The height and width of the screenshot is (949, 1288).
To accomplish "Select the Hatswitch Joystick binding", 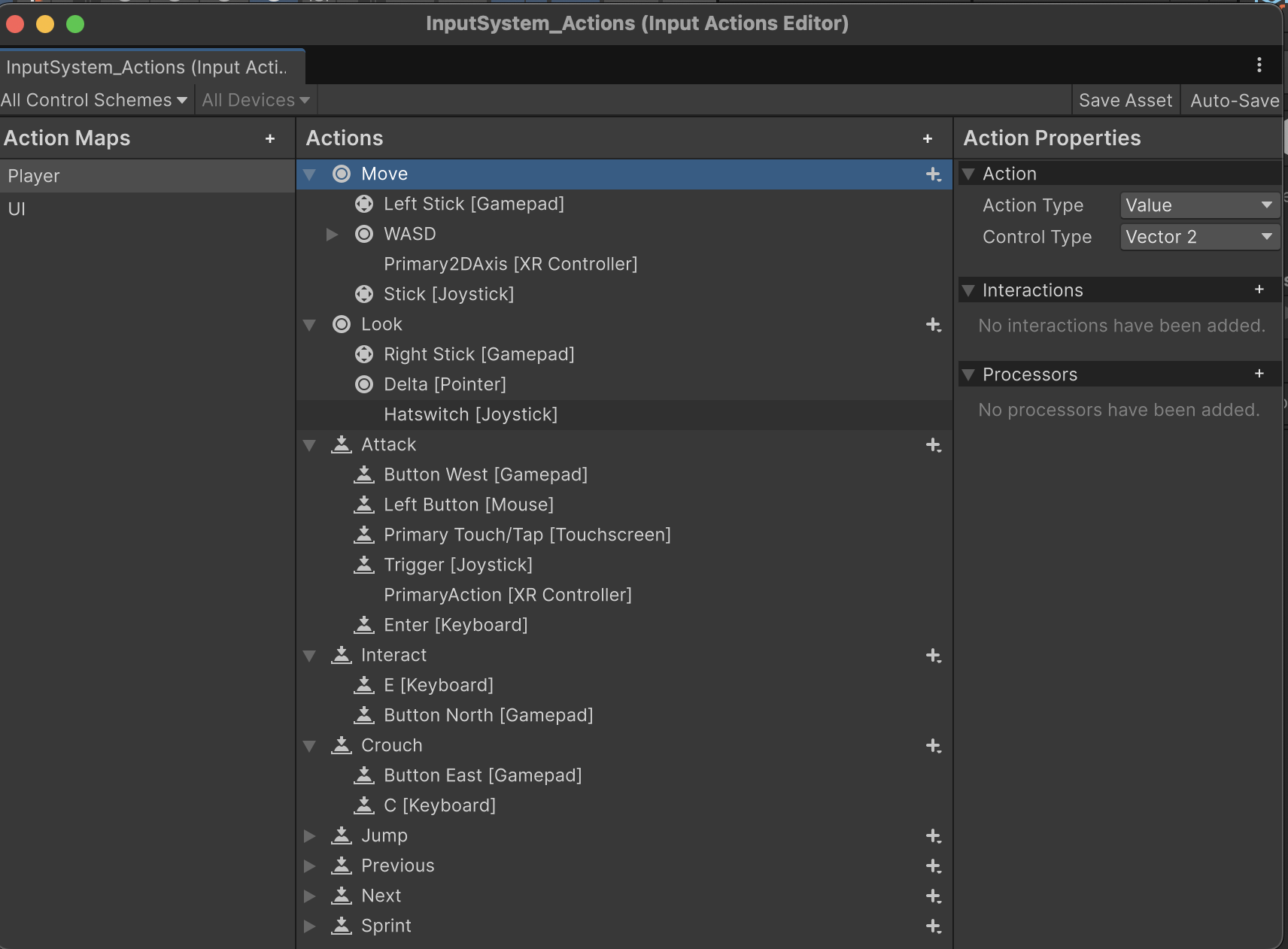I will point(470,414).
